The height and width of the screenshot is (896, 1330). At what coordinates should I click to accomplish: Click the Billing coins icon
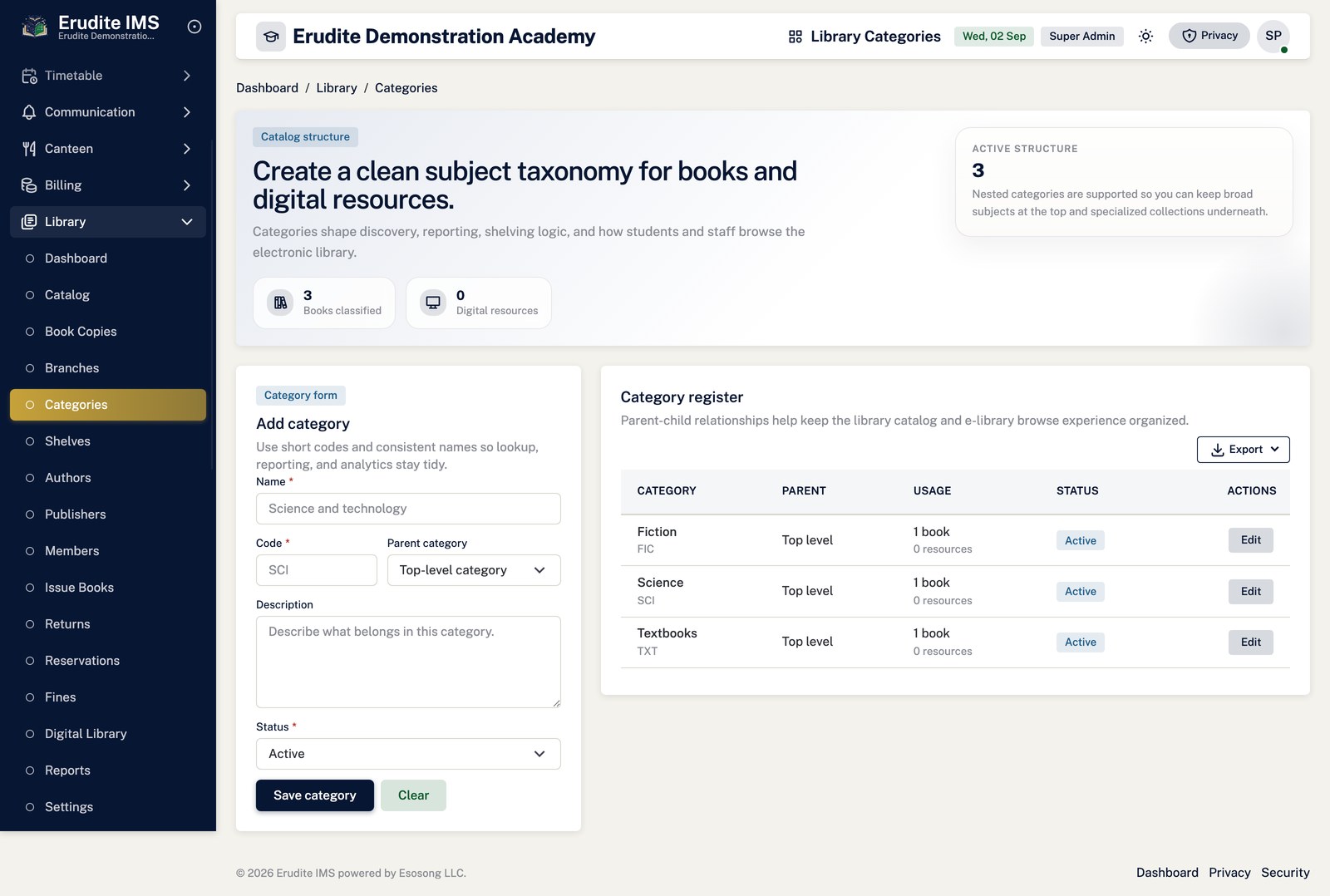coord(29,185)
